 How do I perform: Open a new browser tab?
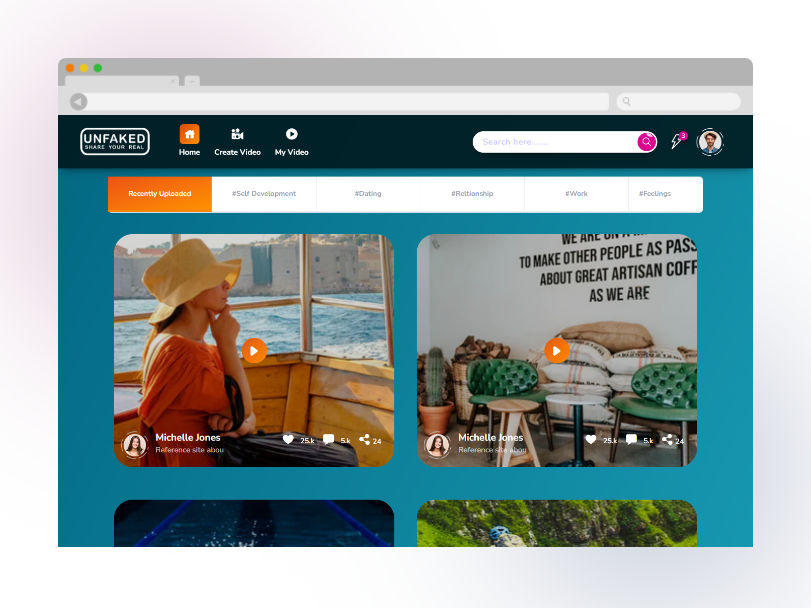pyautogui.click(x=192, y=81)
